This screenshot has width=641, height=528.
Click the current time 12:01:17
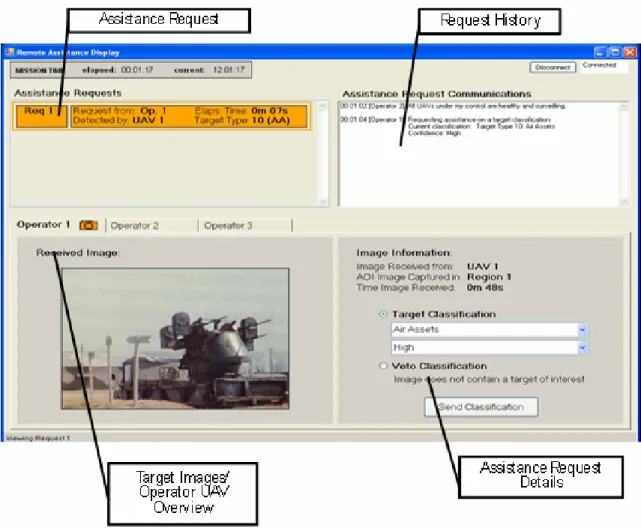[229, 70]
